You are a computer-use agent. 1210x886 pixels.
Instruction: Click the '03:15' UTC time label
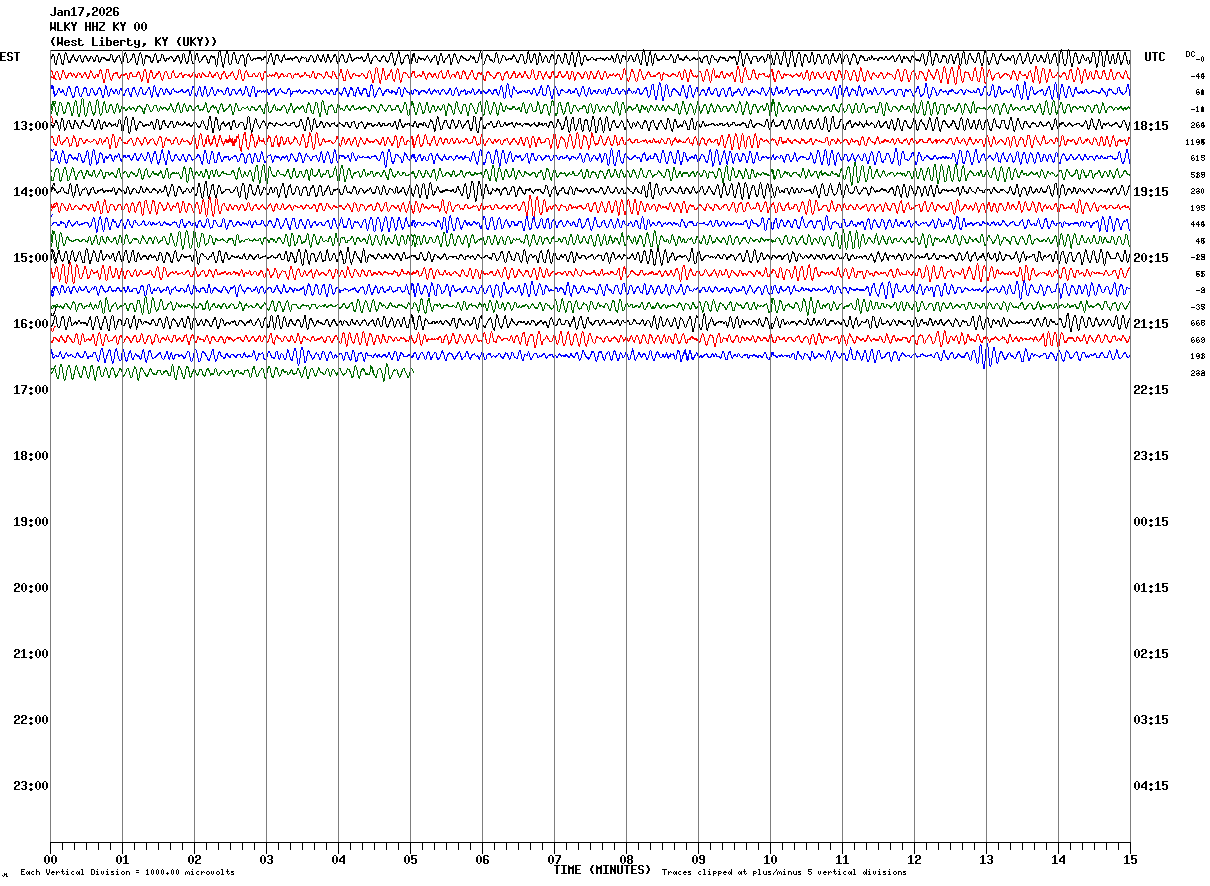click(x=1151, y=720)
